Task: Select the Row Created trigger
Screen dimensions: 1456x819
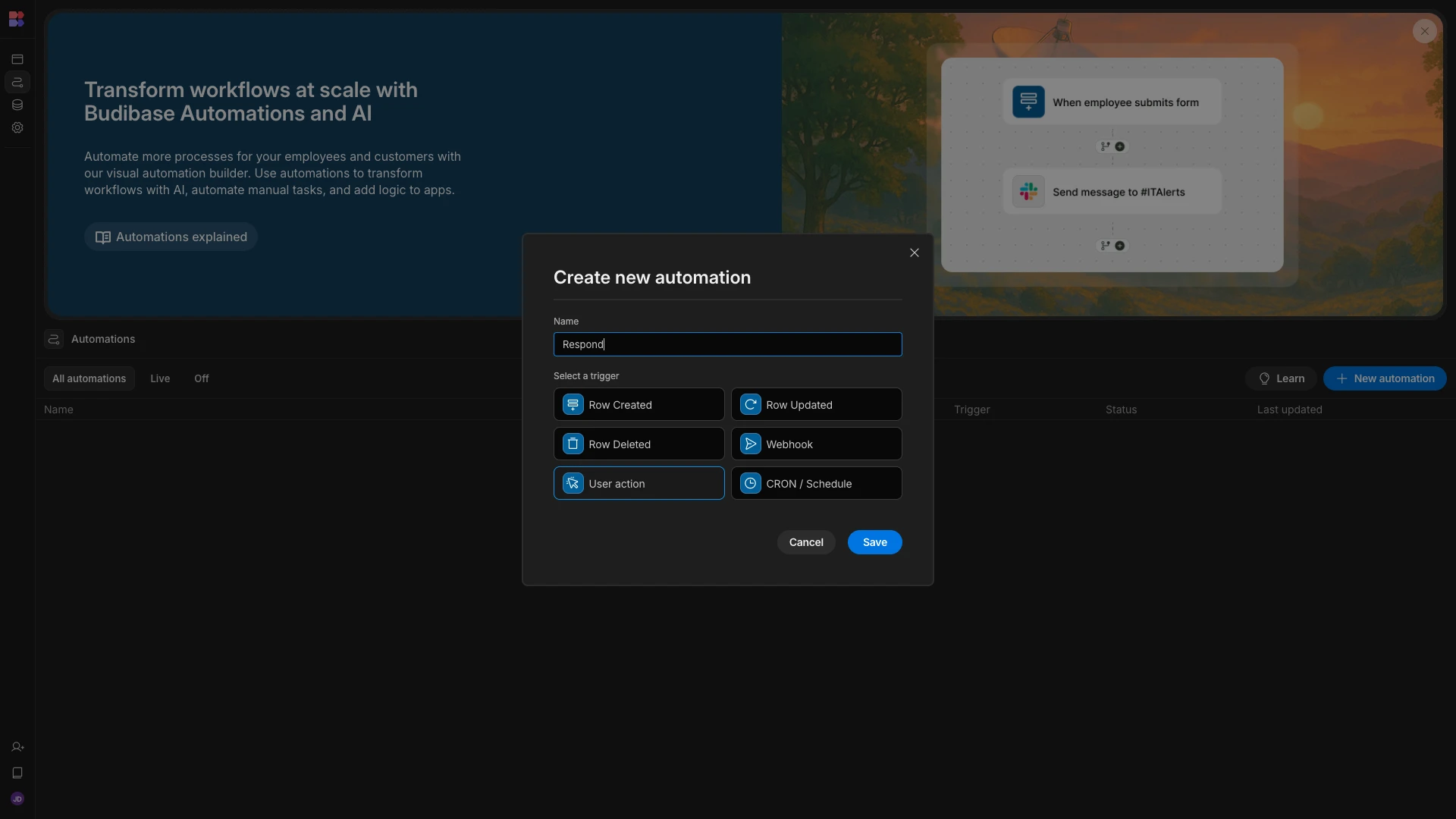Action: [x=639, y=404]
